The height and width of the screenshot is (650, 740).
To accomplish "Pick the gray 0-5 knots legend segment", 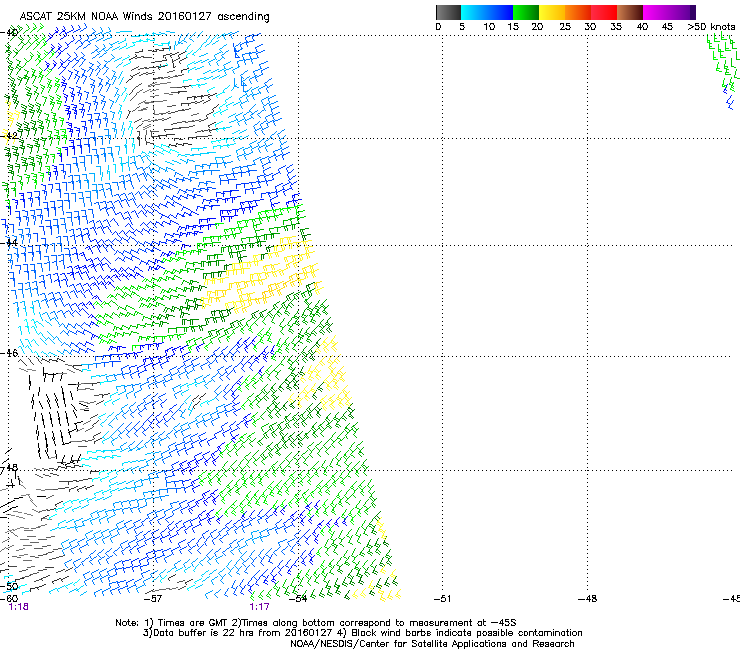I will (448, 12).
